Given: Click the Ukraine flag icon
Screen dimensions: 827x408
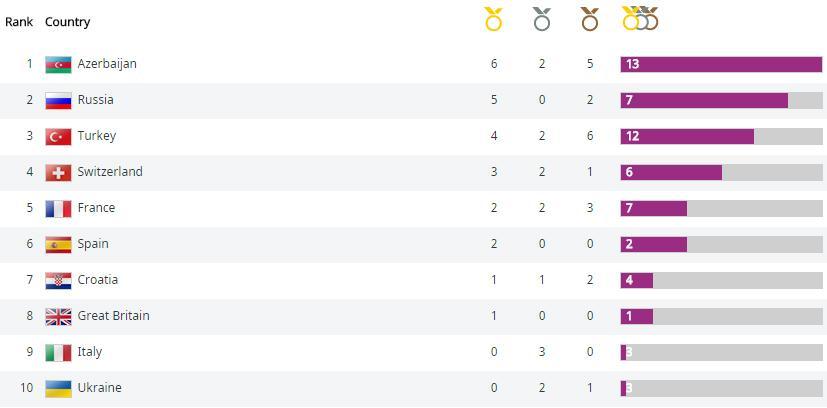Looking at the screenshot, I should (x=58, y=388).
